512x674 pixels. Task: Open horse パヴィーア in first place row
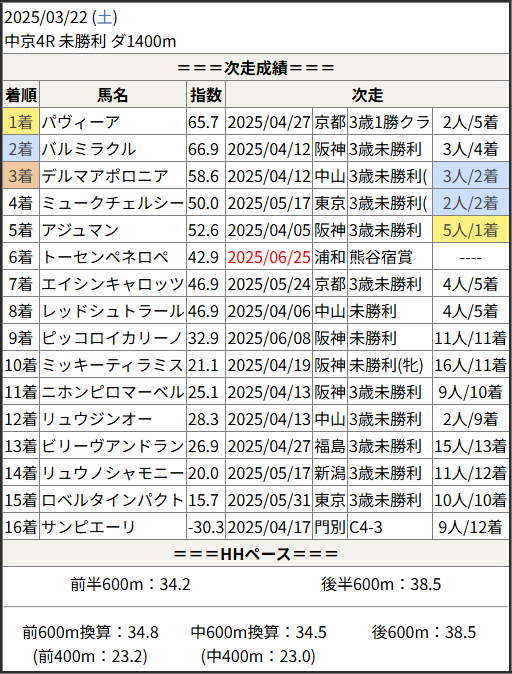pos(80,122)
